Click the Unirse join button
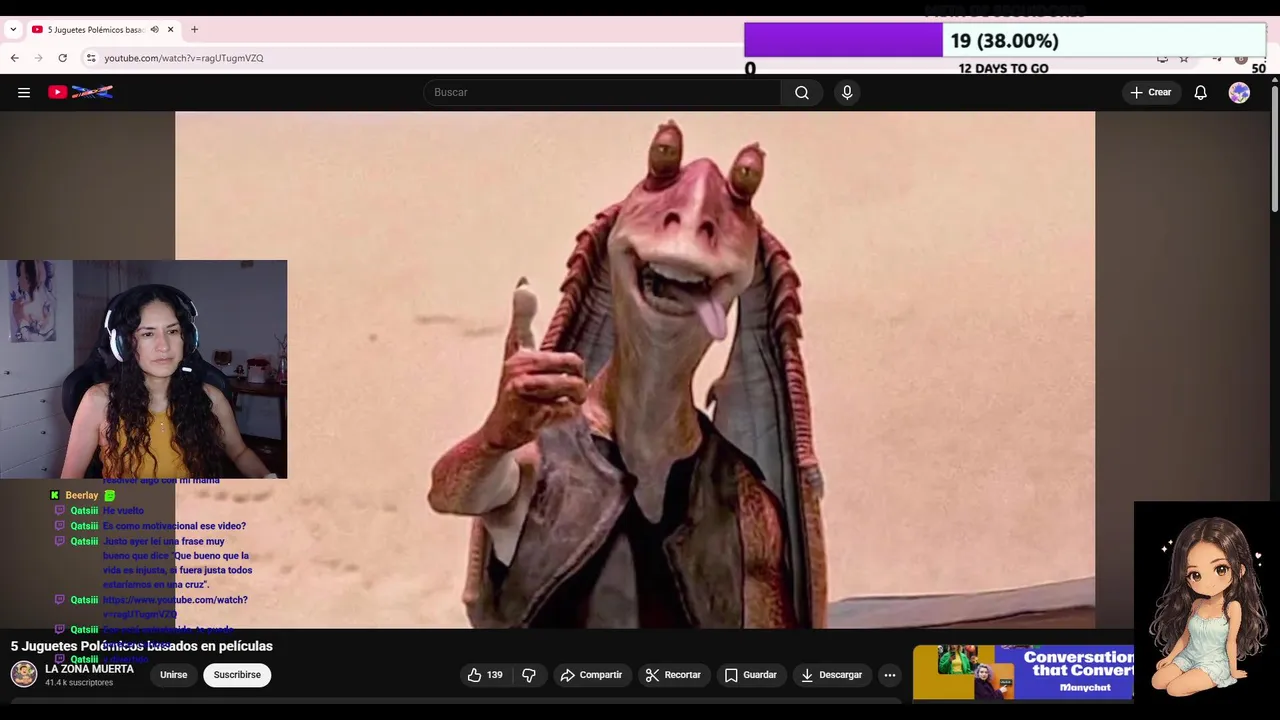The image size is (1280, 720). pyautogui.click(x=174, y=675)
